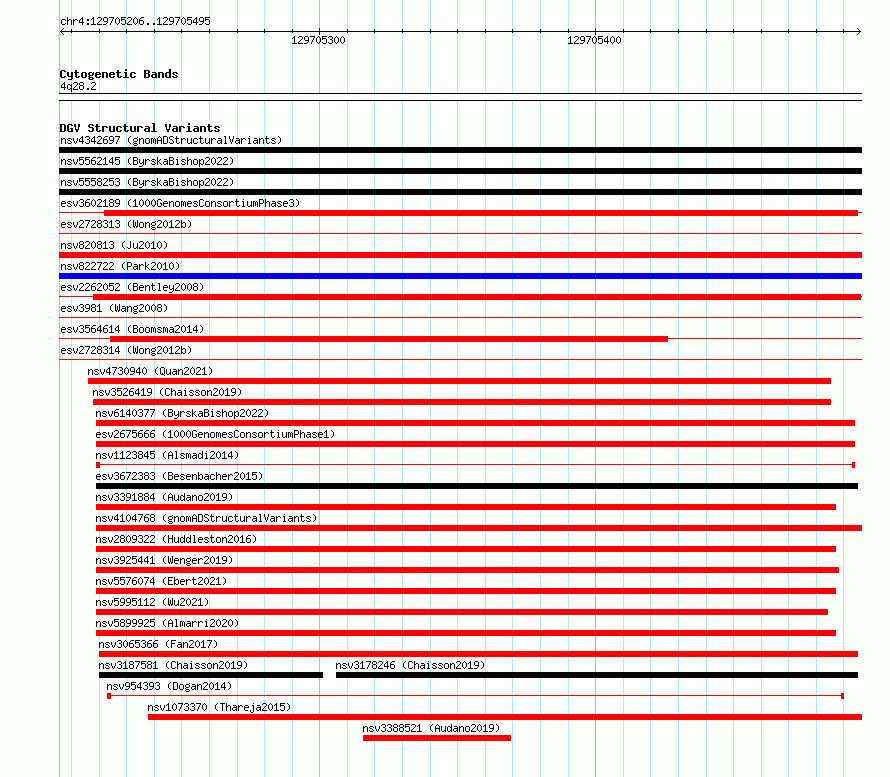Click the short red nsv3388521 bar
Image resolution: width=890 pixels, height=777 pixels.
(436, 738)
